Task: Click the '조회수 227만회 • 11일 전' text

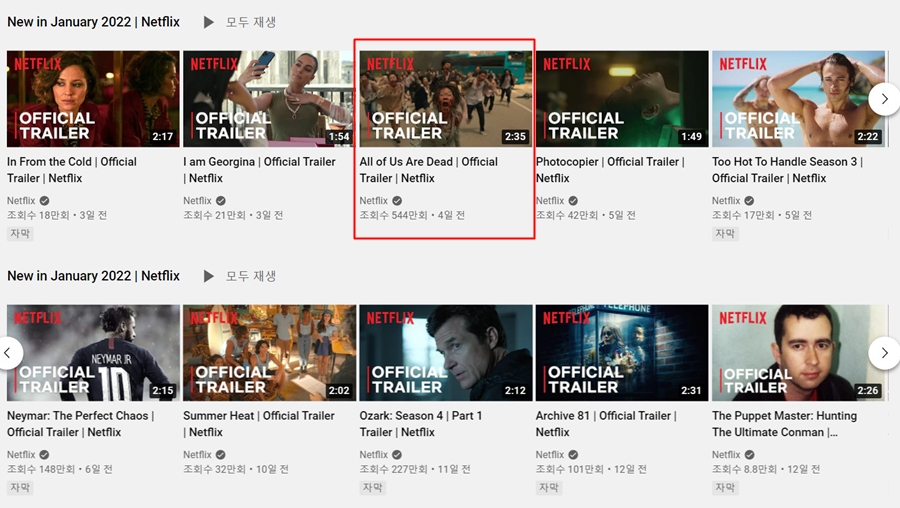Action: 414,470
